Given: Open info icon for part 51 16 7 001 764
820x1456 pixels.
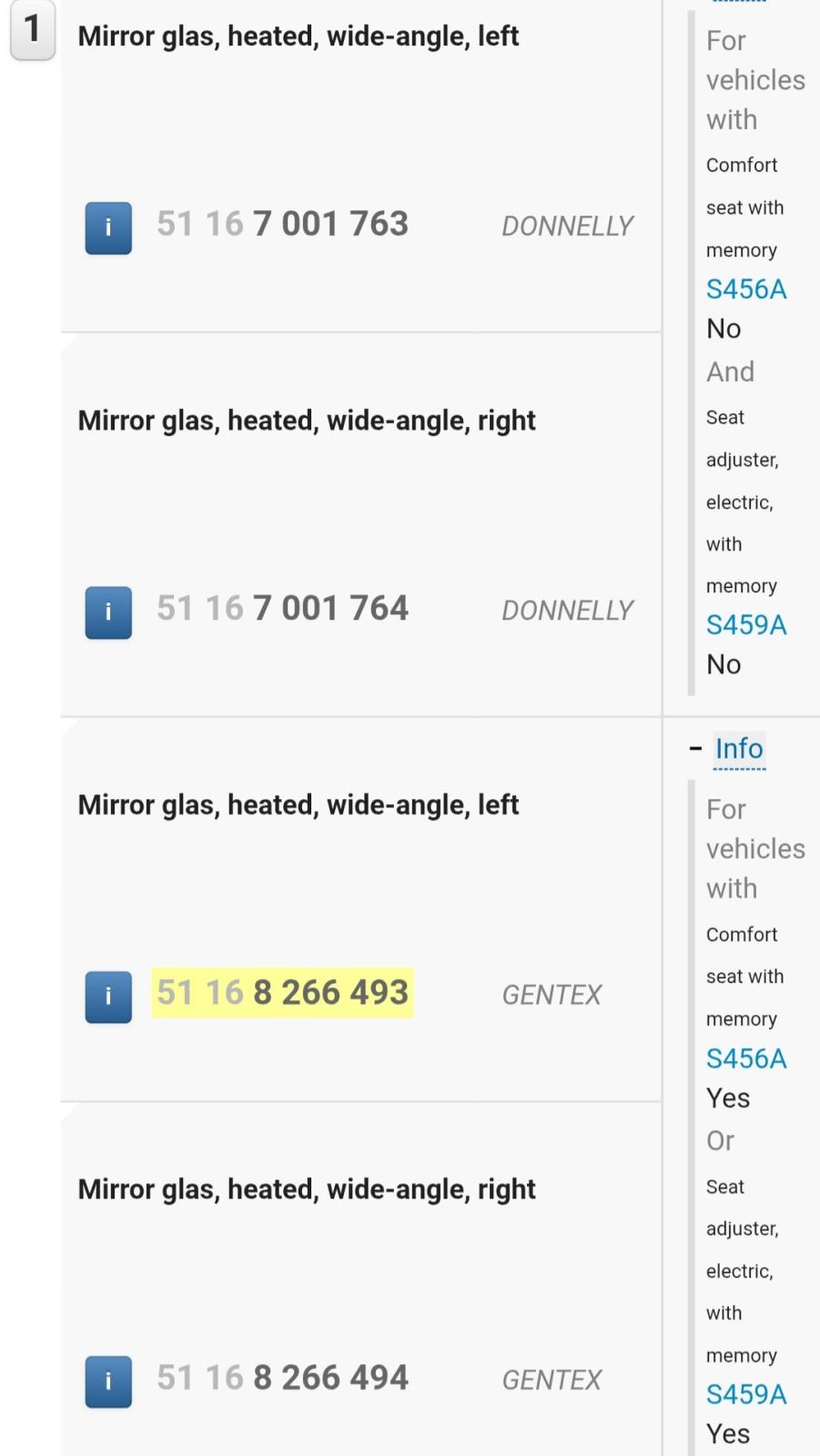Looking at the screenshot, I should coord(108,612).
